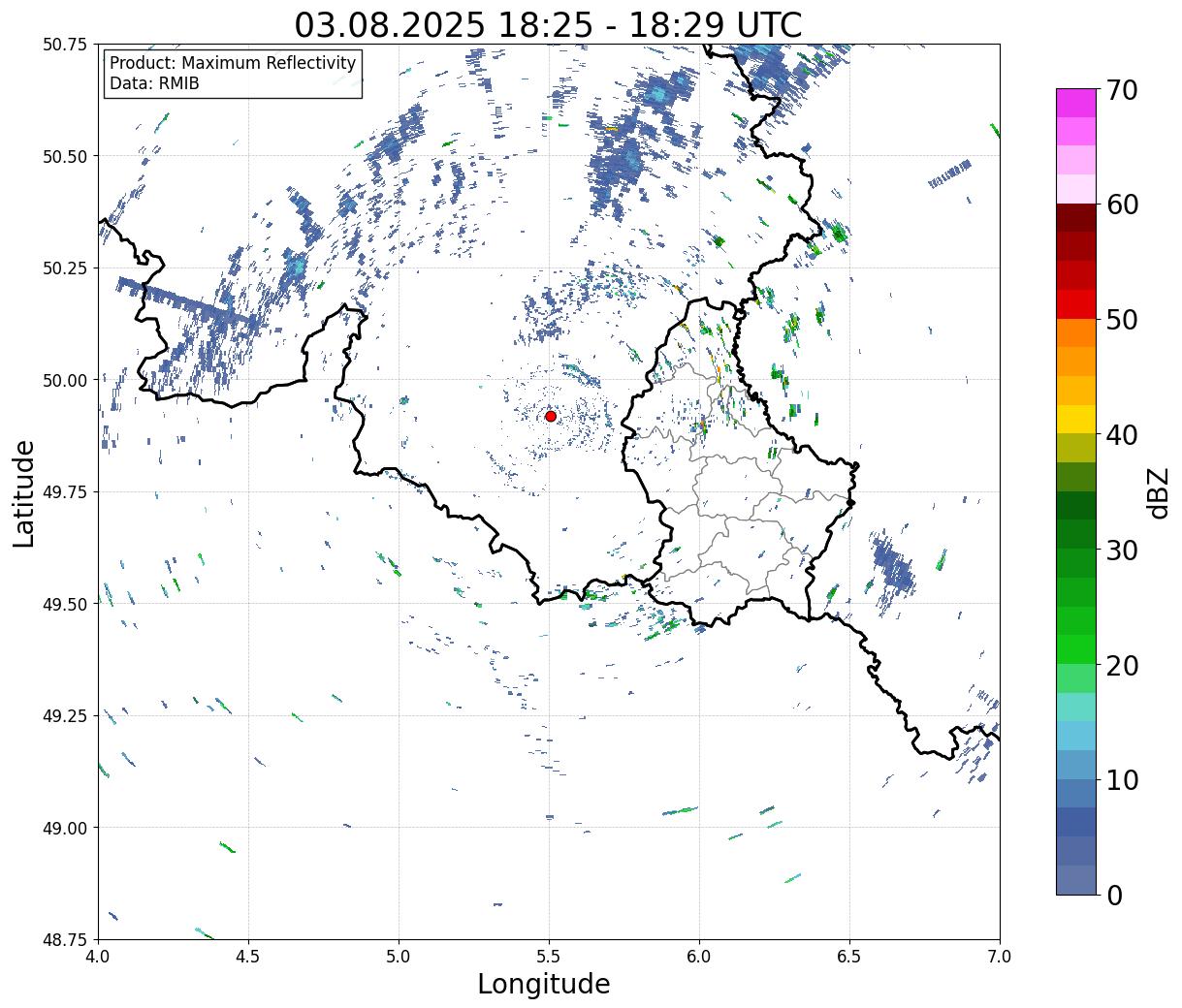Select the 'Product: Maximum Reflectivity' text
Screen dimensions: 1182x1008
[233, 63]
